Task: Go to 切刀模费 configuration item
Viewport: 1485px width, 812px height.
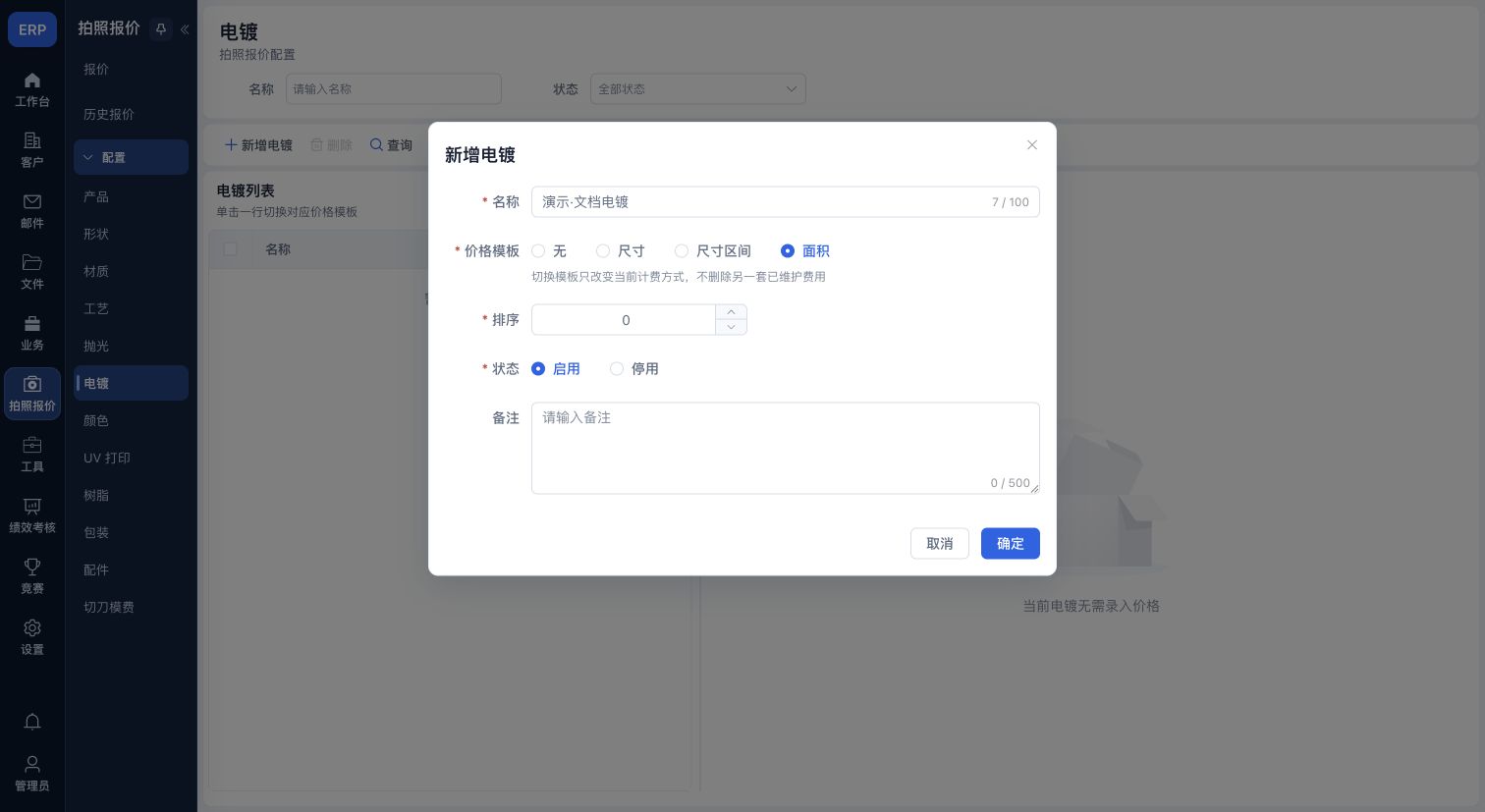Action: 131,607
